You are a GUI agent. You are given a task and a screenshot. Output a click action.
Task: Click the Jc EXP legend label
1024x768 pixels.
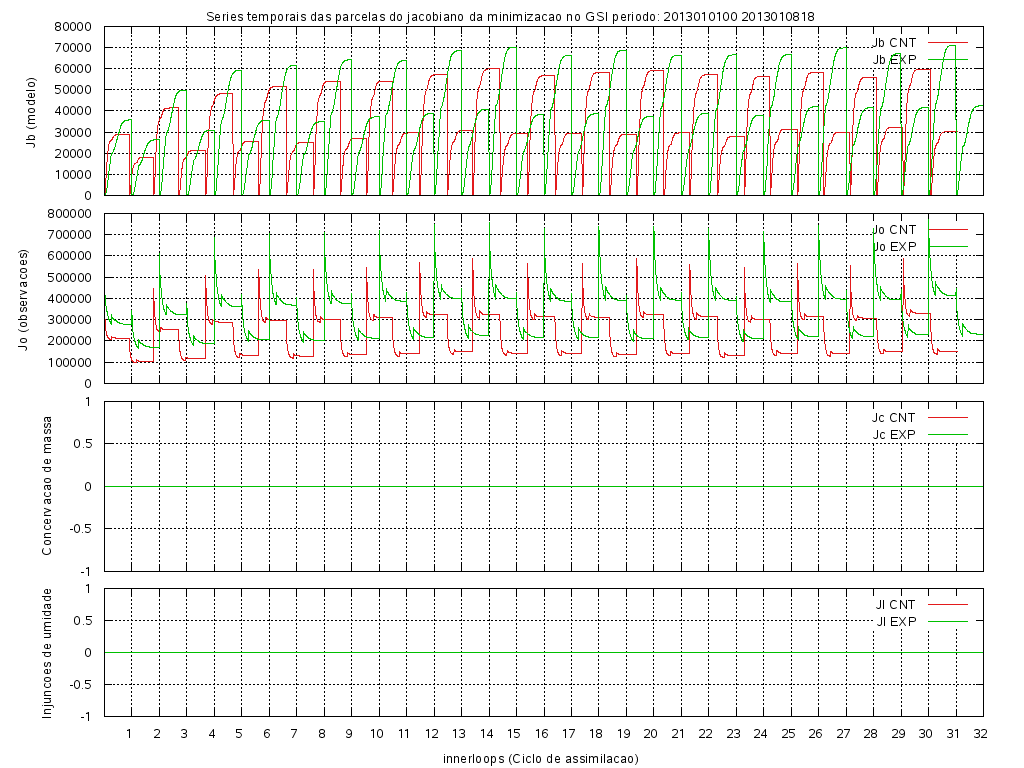pyautogui.click(x=894, y=434)
